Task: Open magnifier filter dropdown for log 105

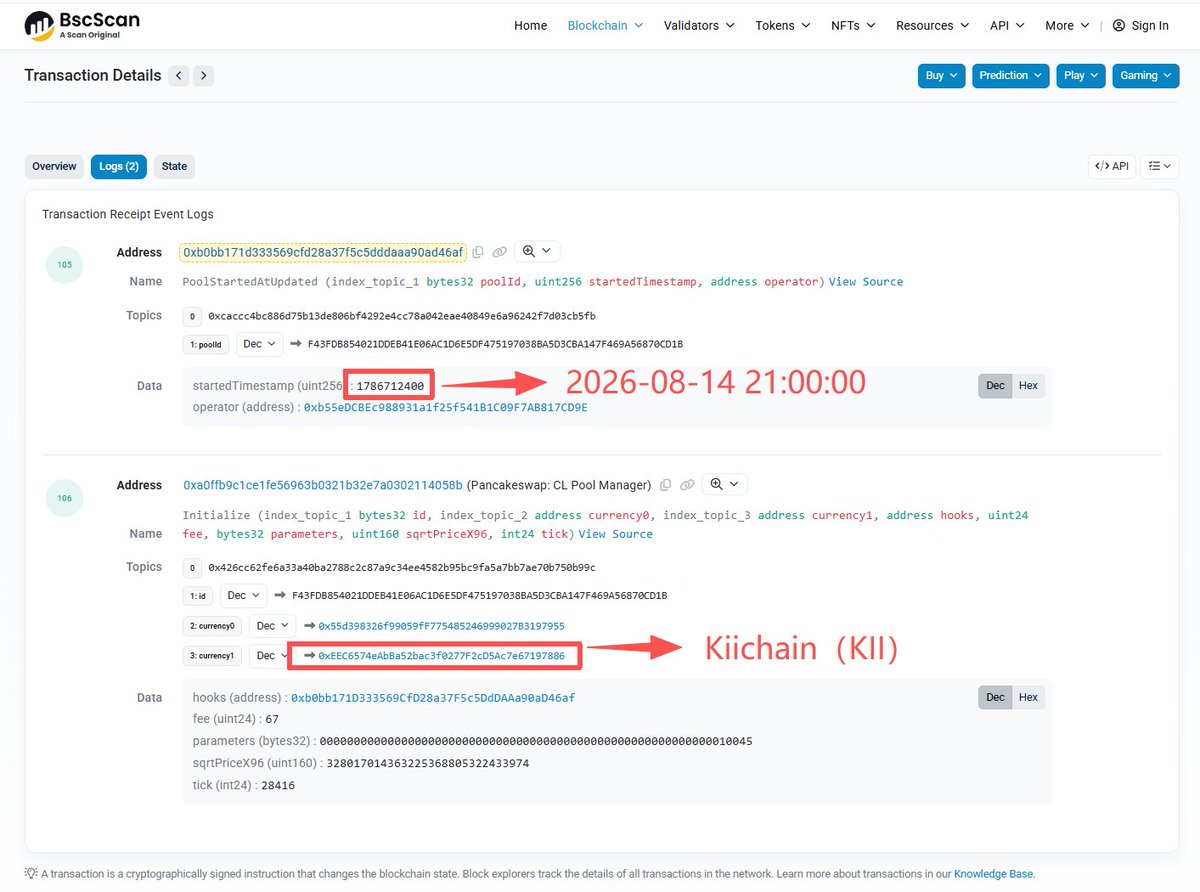Action: pyautogui.click(x=536, y=251)
